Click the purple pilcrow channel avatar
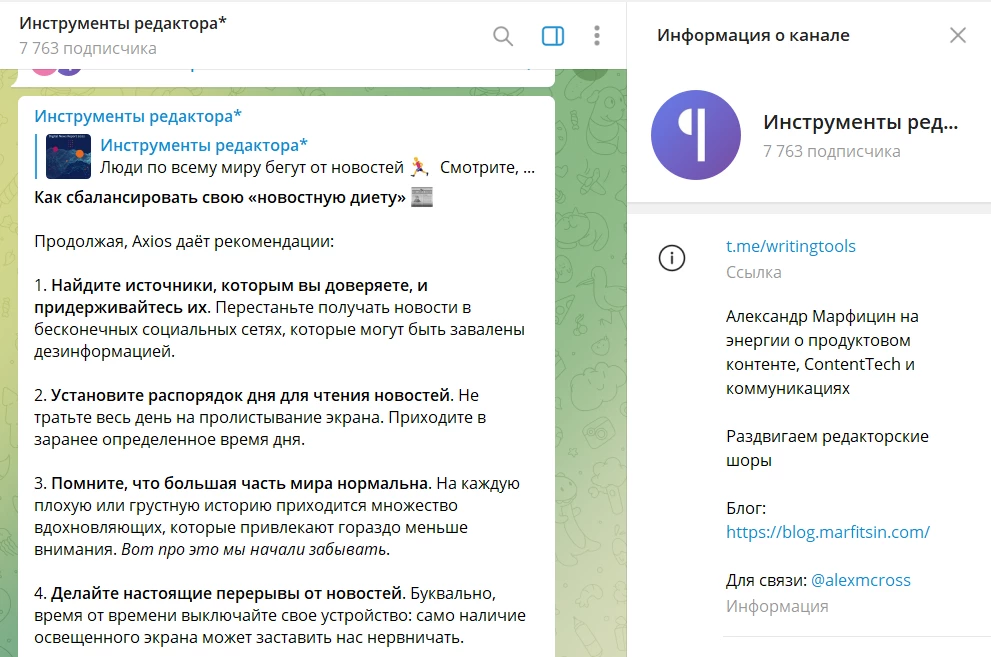This screenshot has width=991, height=657. point(696,135)
